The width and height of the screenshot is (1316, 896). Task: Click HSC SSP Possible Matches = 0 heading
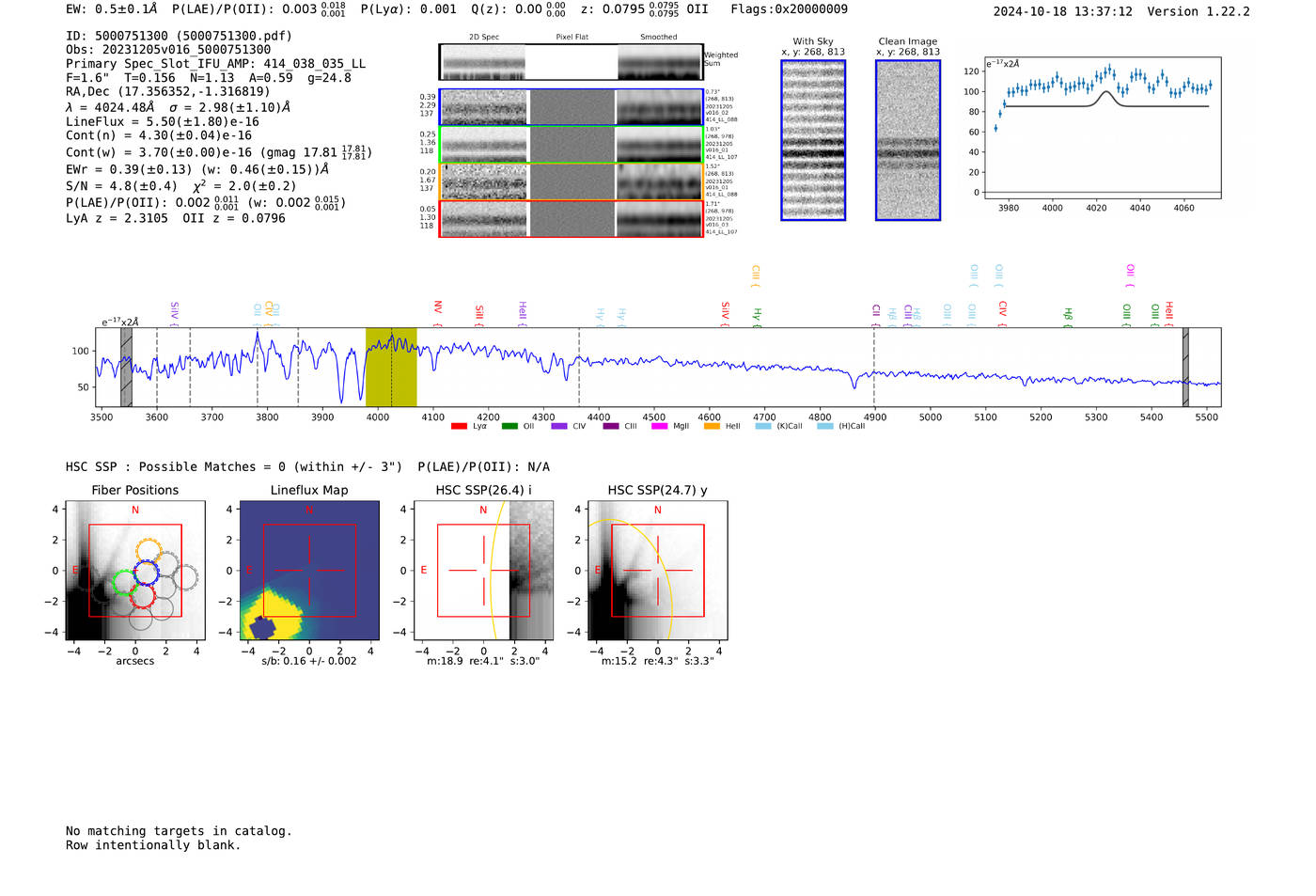tap(234, 466)
